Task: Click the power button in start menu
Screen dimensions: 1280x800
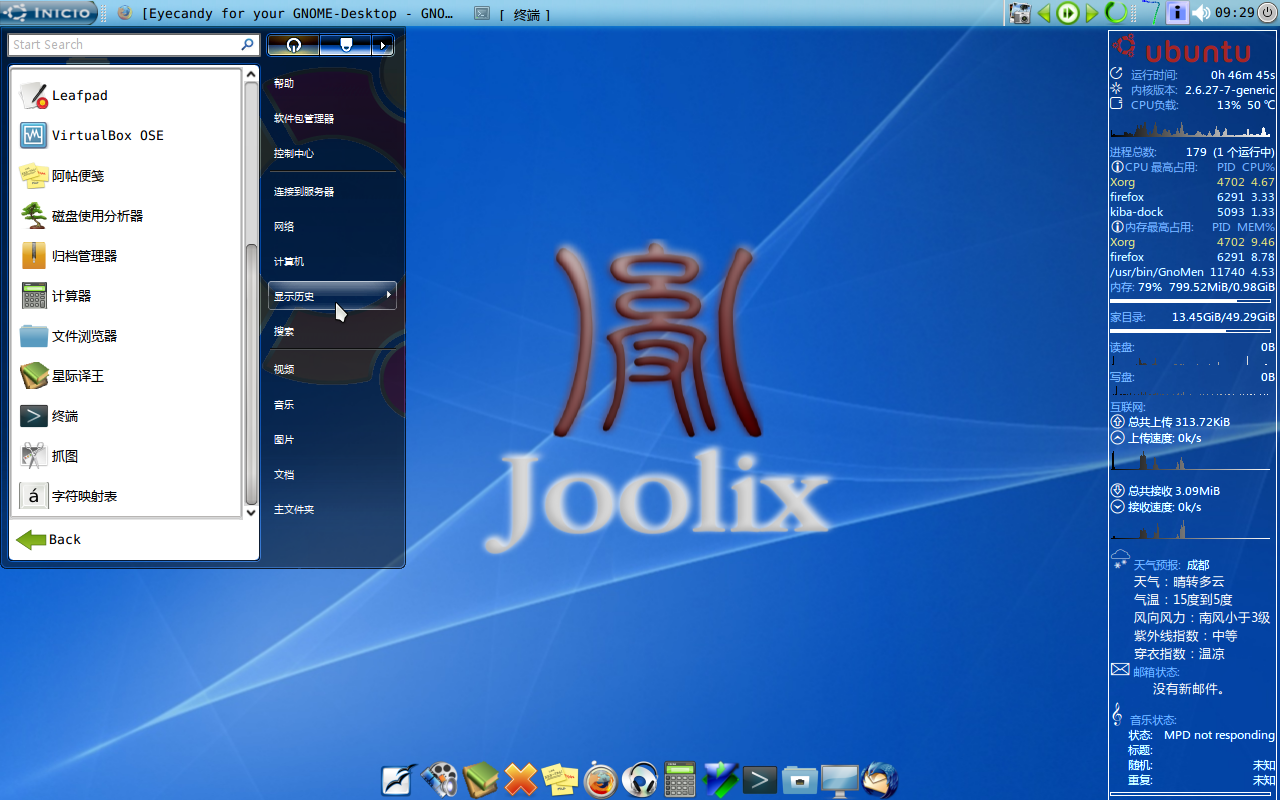Action: 293,45
